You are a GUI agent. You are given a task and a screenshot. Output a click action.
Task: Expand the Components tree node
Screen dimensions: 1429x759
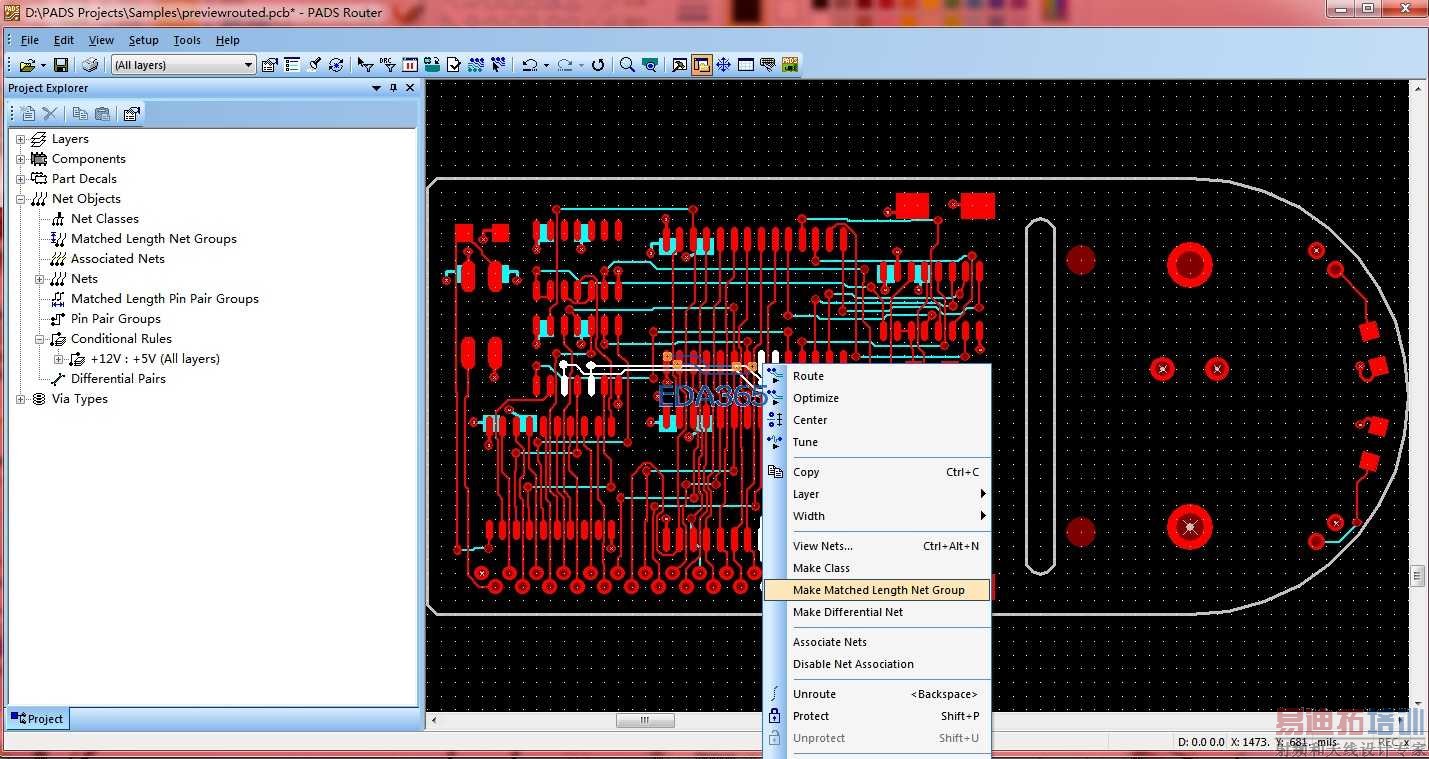21,159
